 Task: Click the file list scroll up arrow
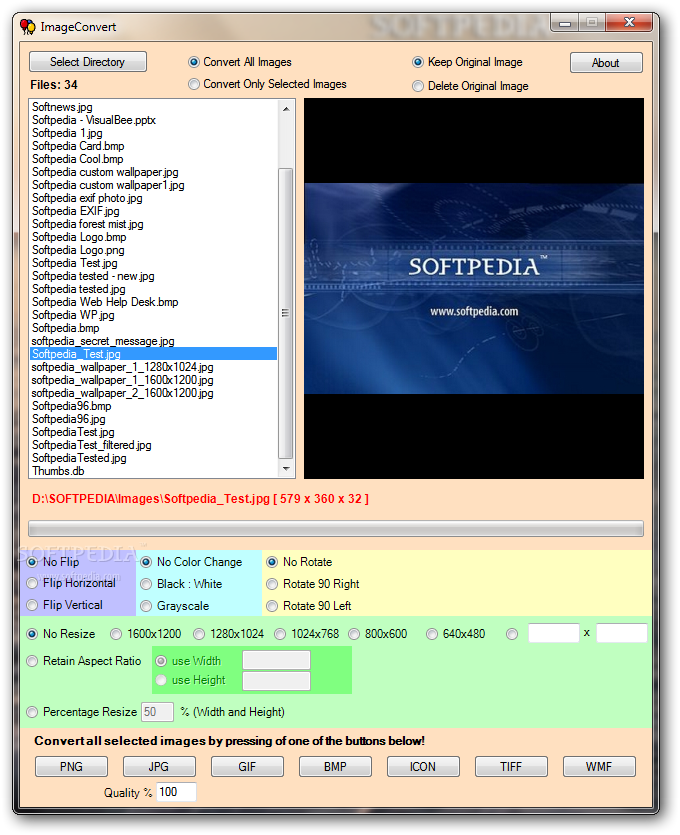(x=286, y=109)
